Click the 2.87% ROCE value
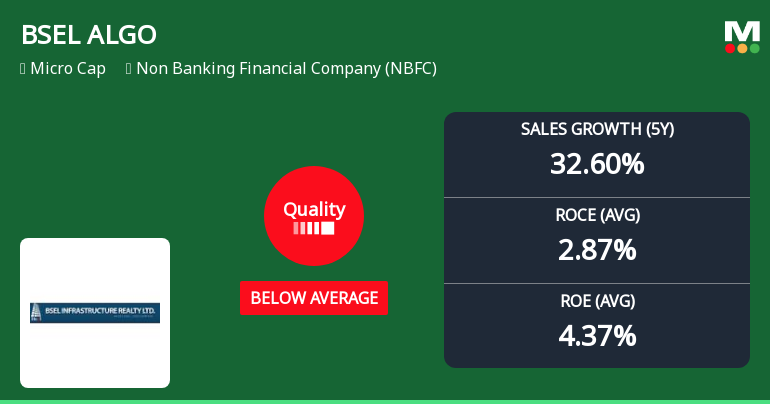770x404 pixels. click(597, 249)
